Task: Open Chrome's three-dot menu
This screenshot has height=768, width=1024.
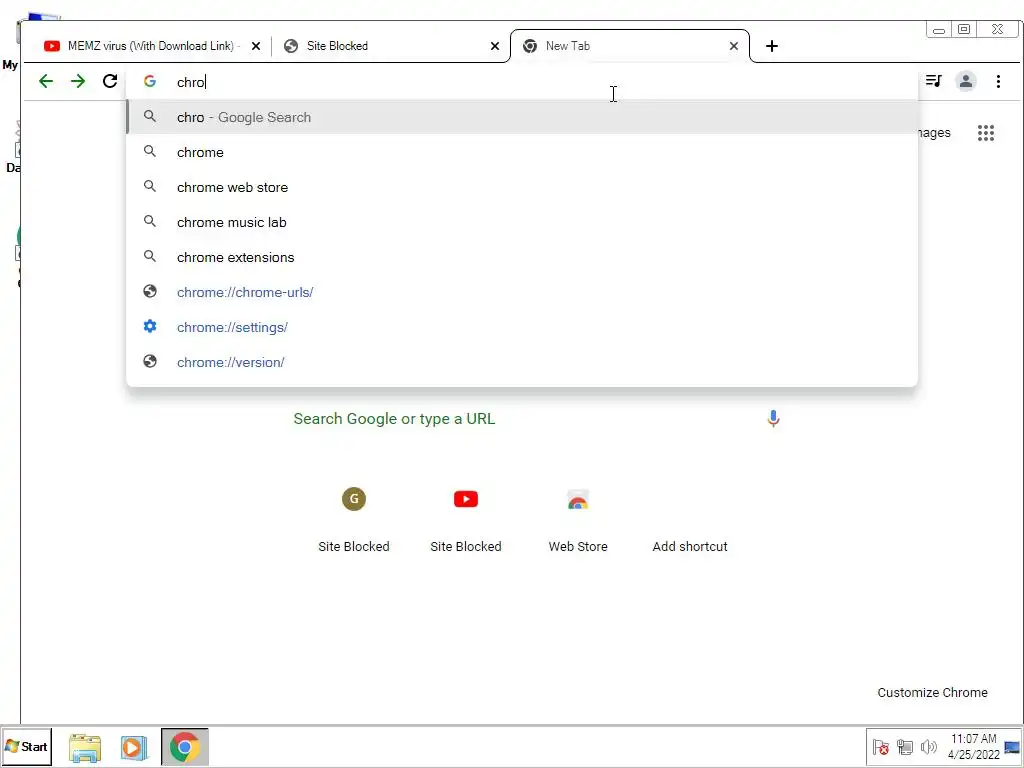Action: 998,81
